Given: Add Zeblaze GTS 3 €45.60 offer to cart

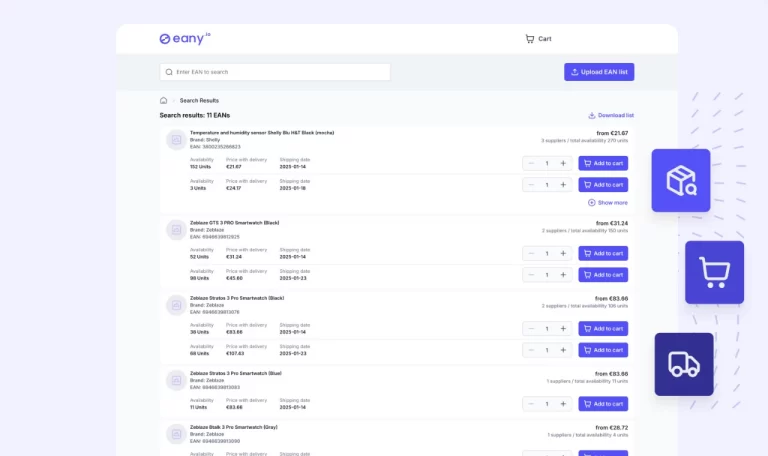Looking at the screenshot, I should (x=603, y=275).
